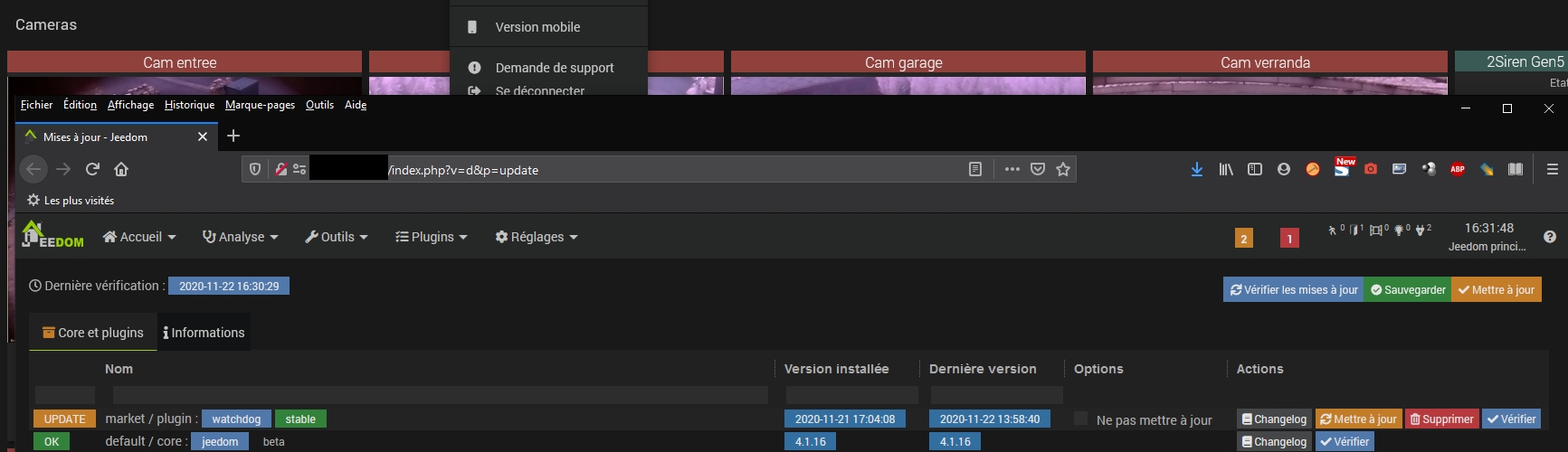Save page to Pocket icon
Image resolution: width=1568 pixels, height=452 pixels.
click(1038, 169)
